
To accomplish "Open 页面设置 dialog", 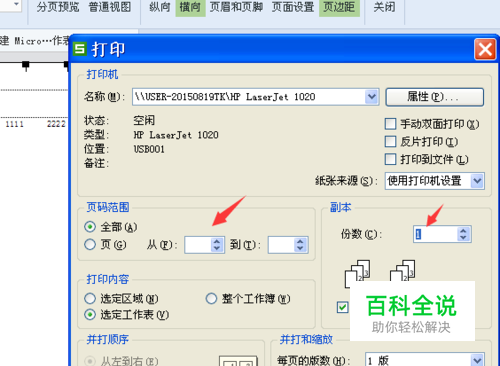I will coord(293,7).
